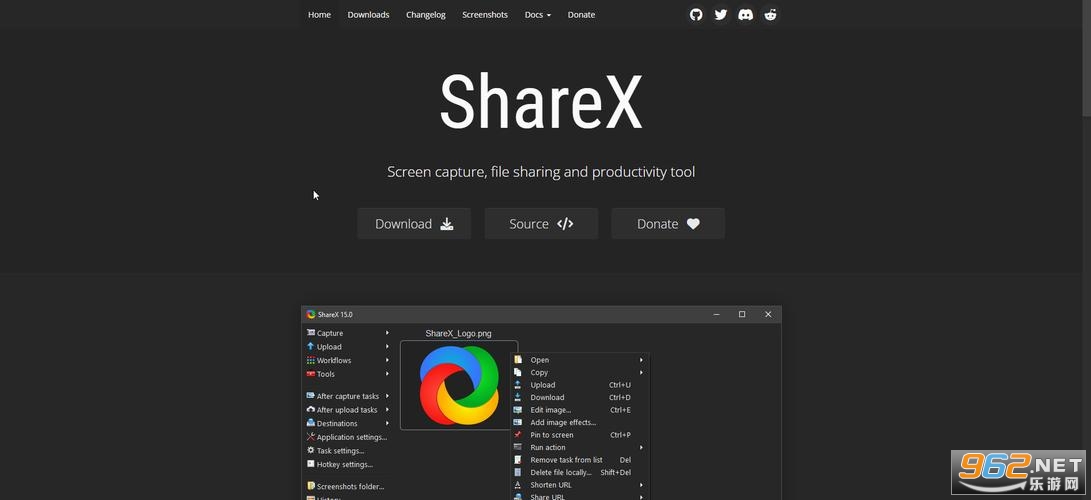
Task: Expand the Copy submenu in context menu
Action: click(641, 372)
